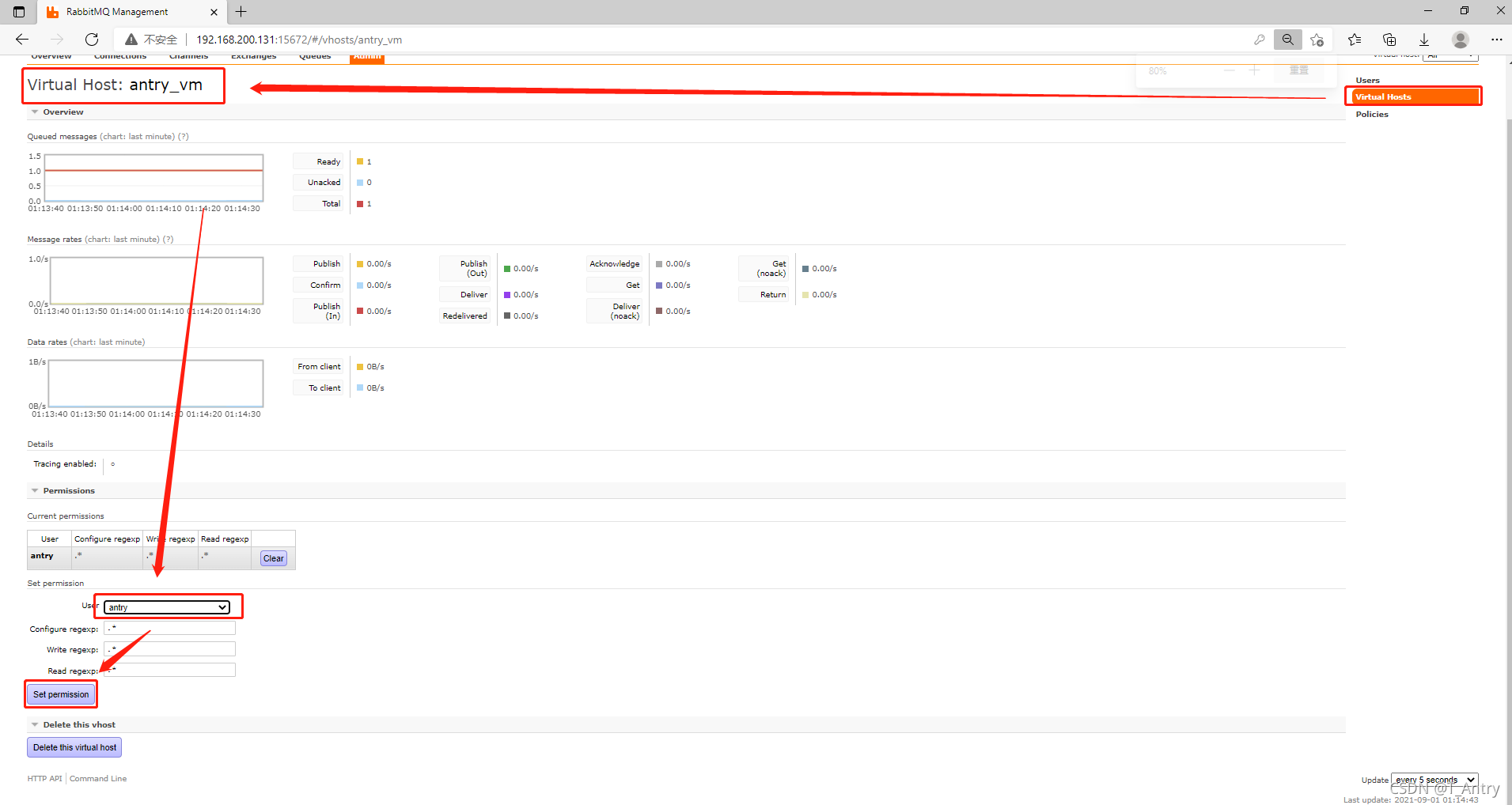This screenshot has width=1512, height=805.
Task: Open the Update interval dropdown
Action: 1434,780
